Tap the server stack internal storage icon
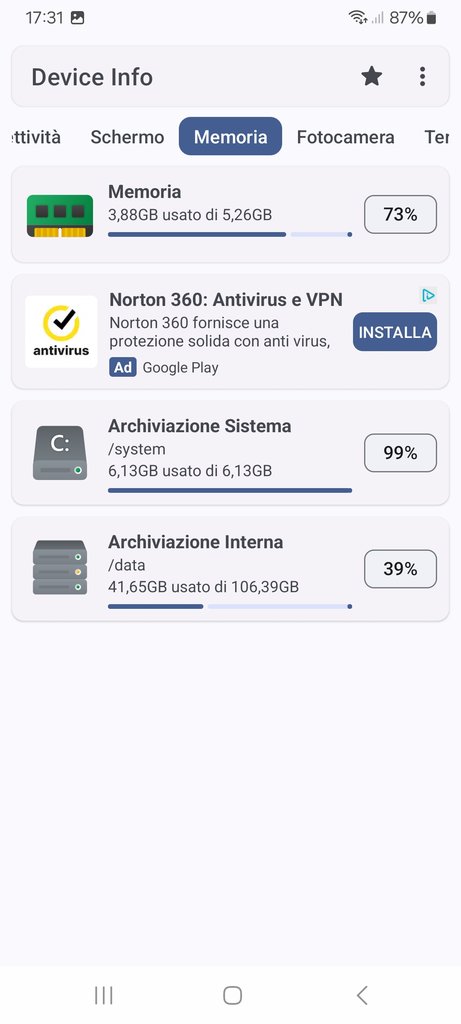 click(x=60, y=568)
